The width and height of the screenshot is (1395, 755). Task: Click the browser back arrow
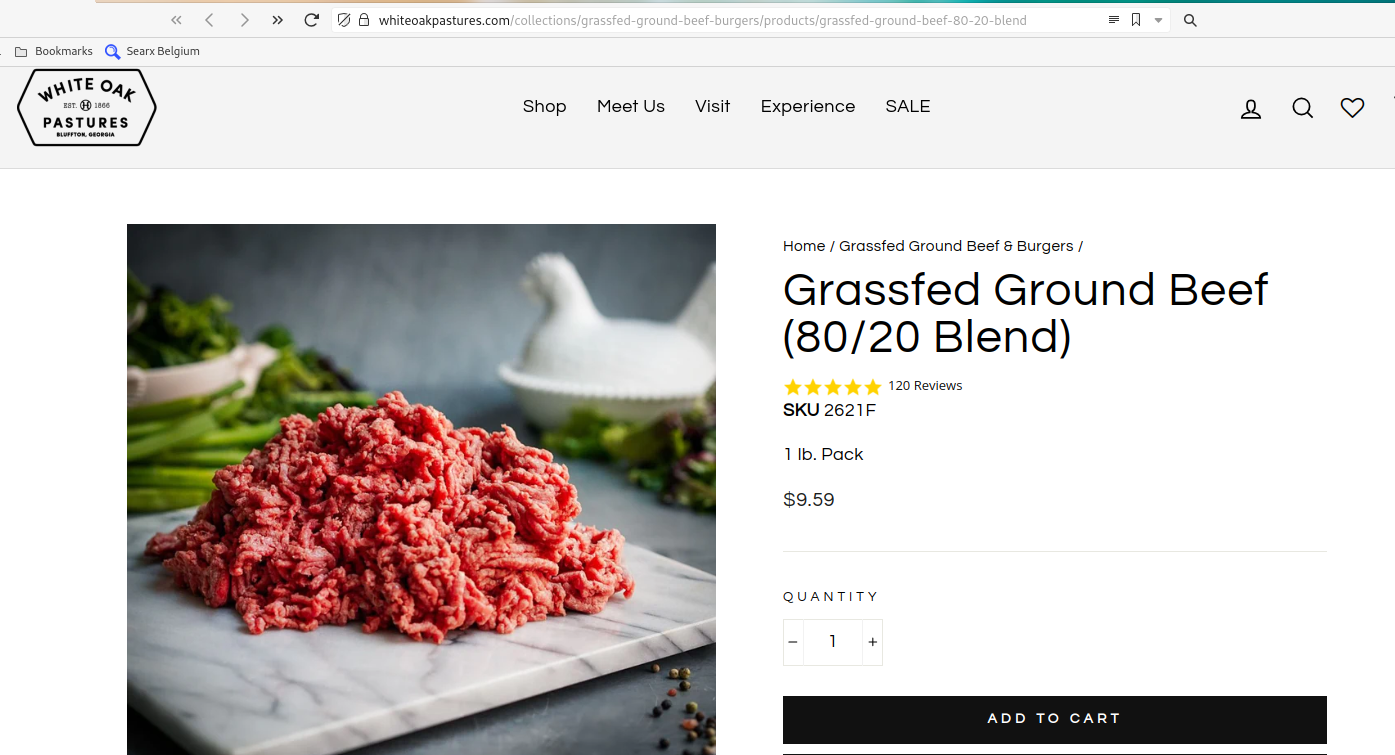tap(209, 20)
